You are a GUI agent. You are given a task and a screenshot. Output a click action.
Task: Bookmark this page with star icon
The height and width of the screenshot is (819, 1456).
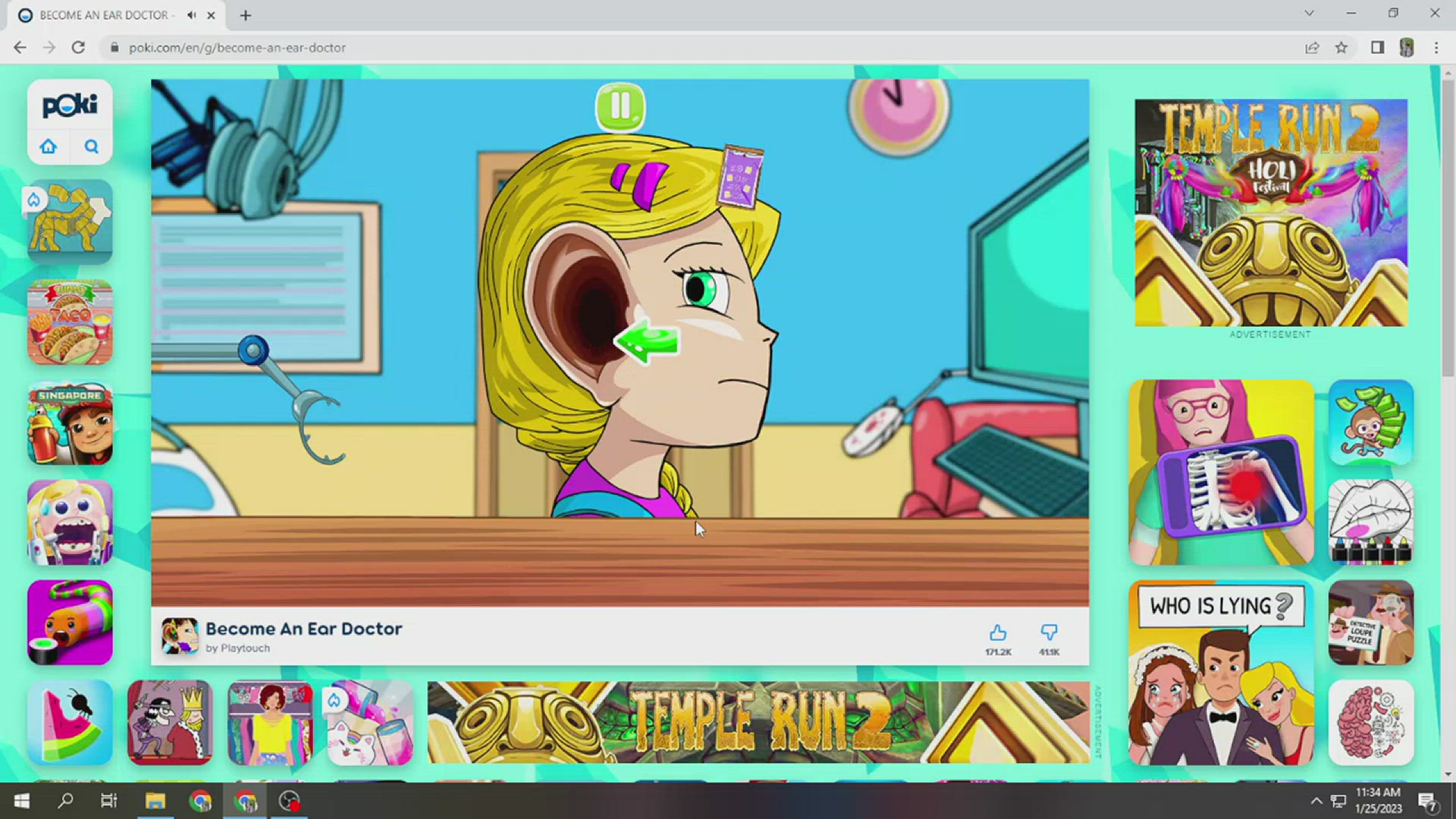tap(1341, 48)
